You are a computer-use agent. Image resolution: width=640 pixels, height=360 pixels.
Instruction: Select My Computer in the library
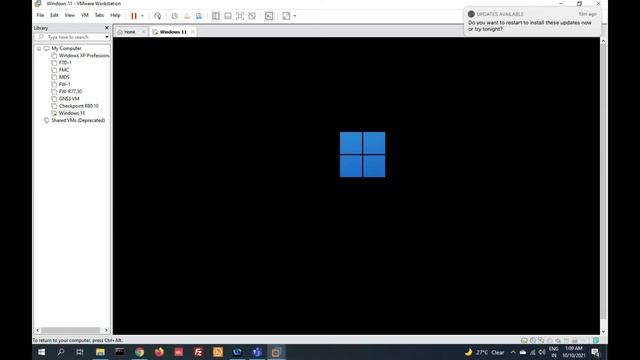click(x=66, y=48)
